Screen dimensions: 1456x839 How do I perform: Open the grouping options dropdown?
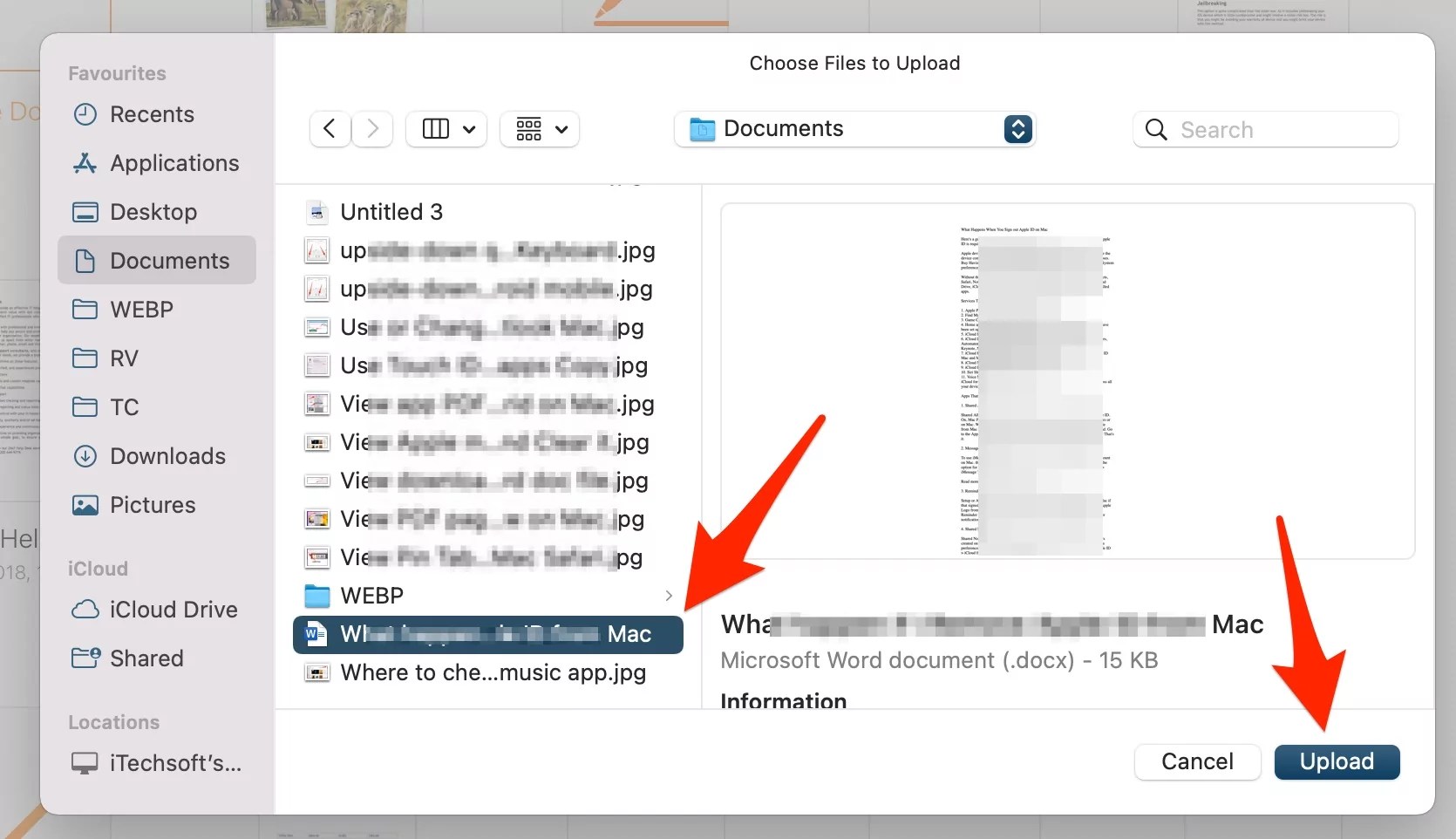pos(539,128)
